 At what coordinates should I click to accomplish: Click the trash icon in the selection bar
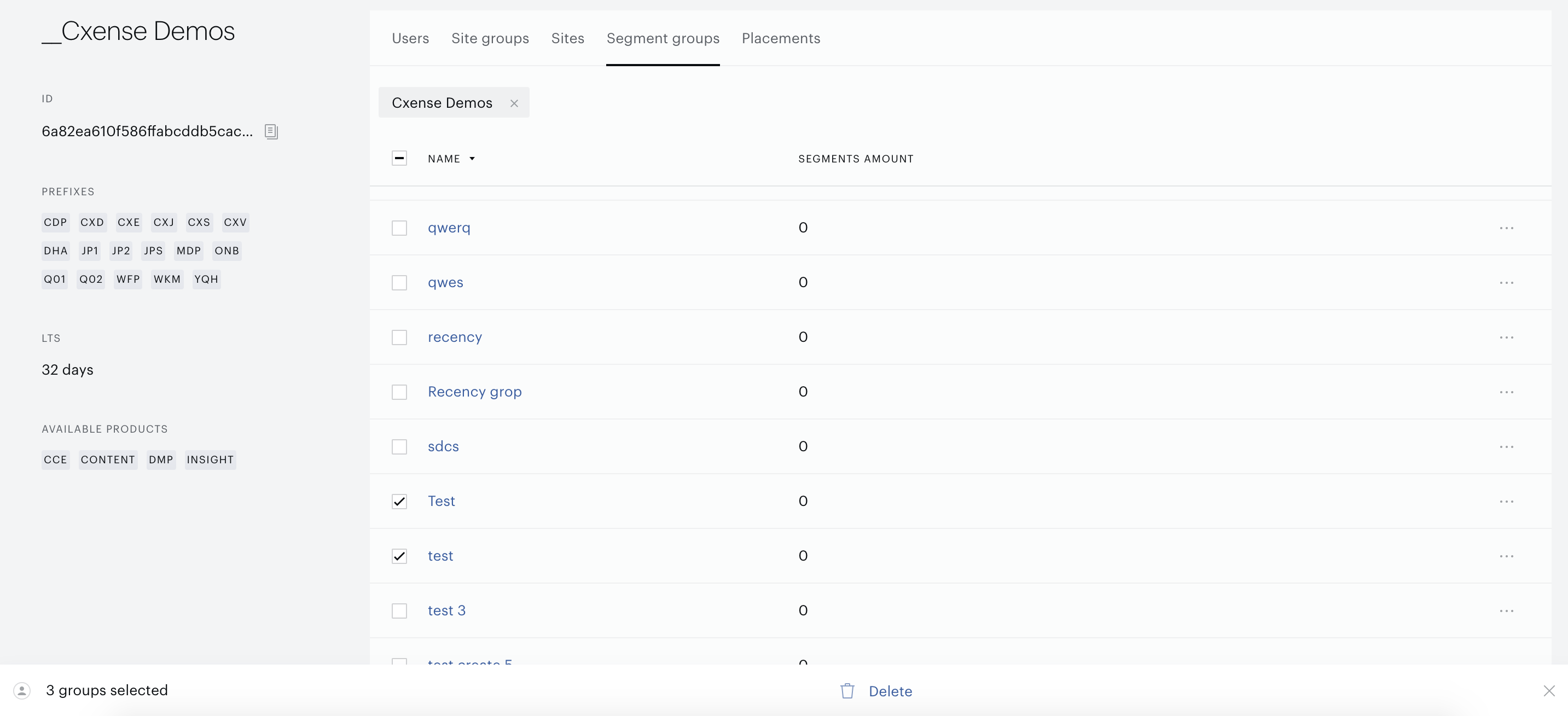pos(847,691)
